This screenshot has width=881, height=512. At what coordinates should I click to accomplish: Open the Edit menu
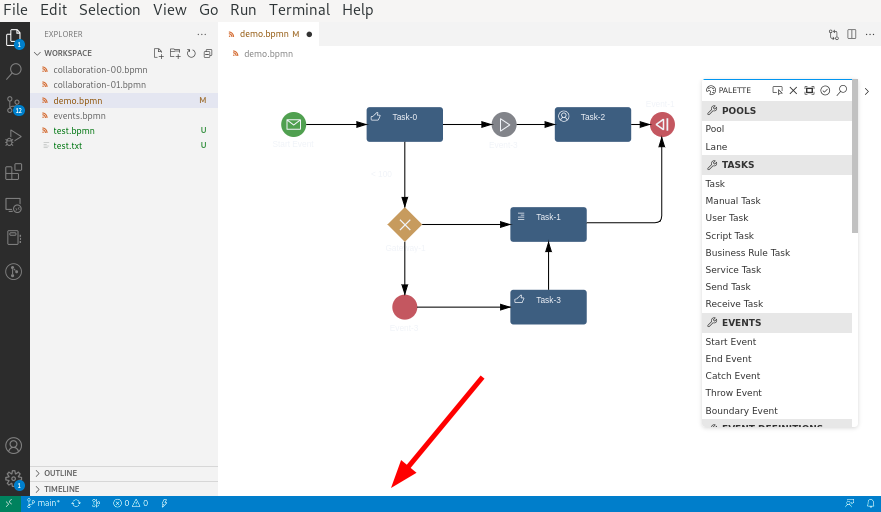tap(53, 10)
